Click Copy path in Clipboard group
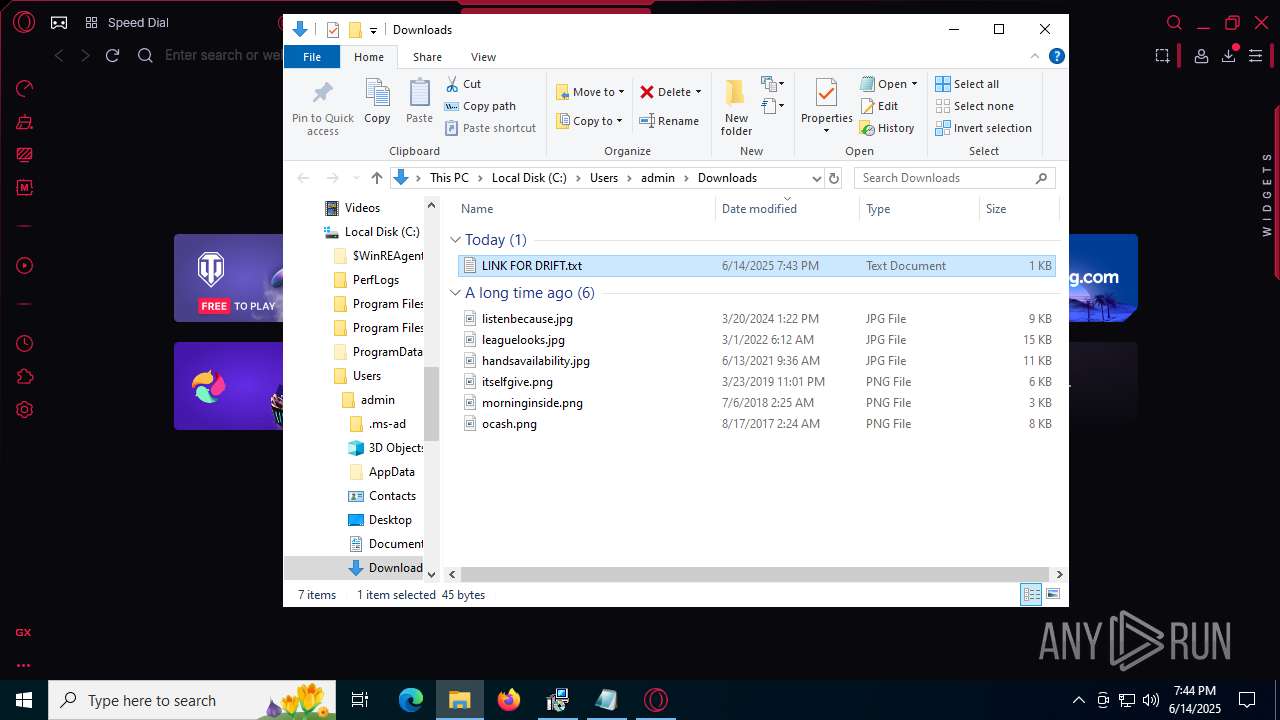 click(480, 106)
